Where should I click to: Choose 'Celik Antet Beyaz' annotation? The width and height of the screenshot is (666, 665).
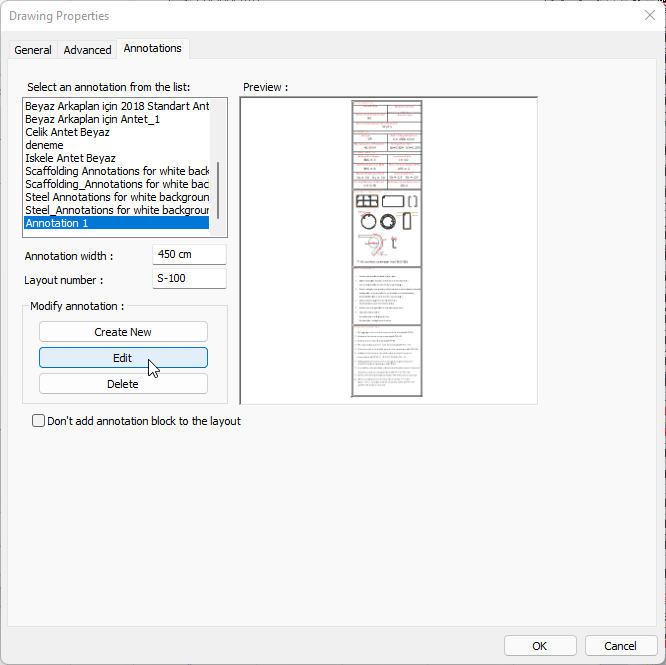coord(67,132)
